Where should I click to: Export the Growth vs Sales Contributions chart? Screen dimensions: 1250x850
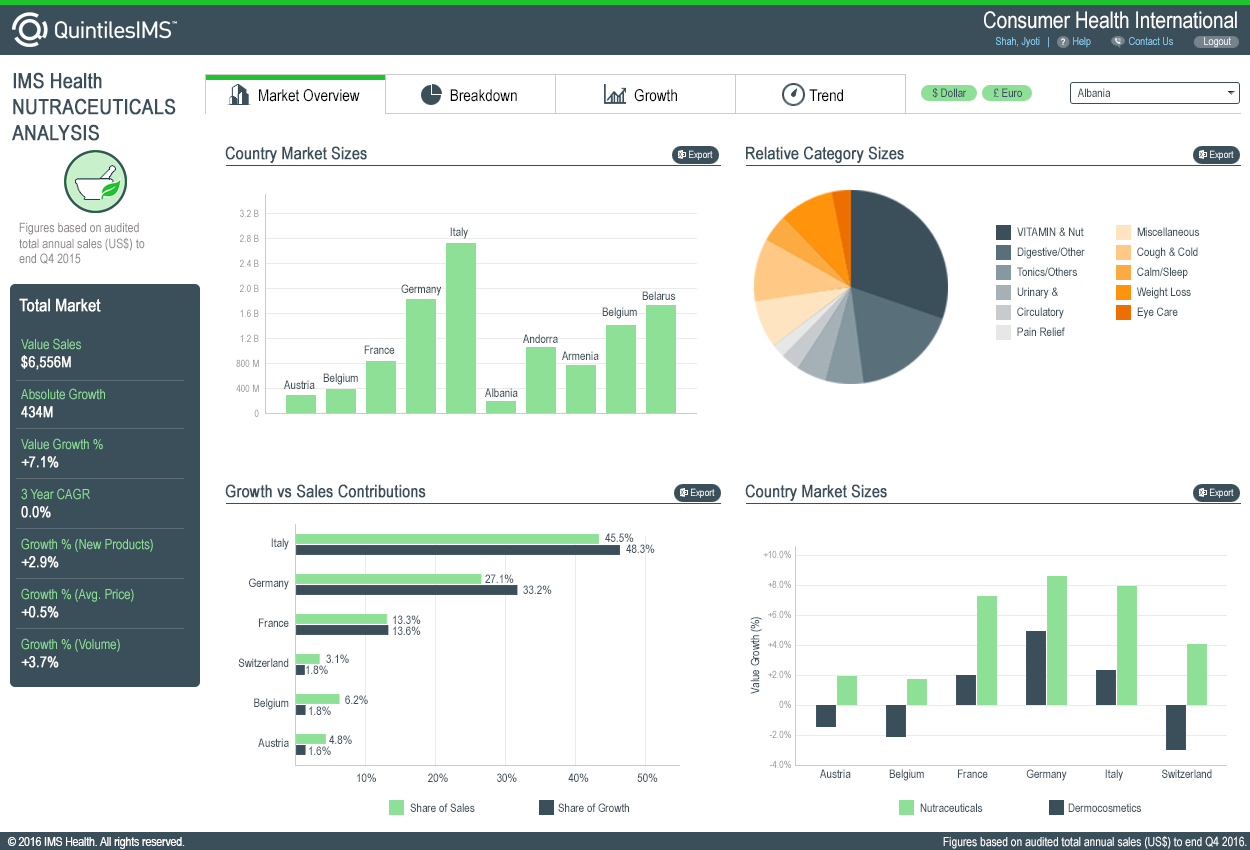click(696, 493)
